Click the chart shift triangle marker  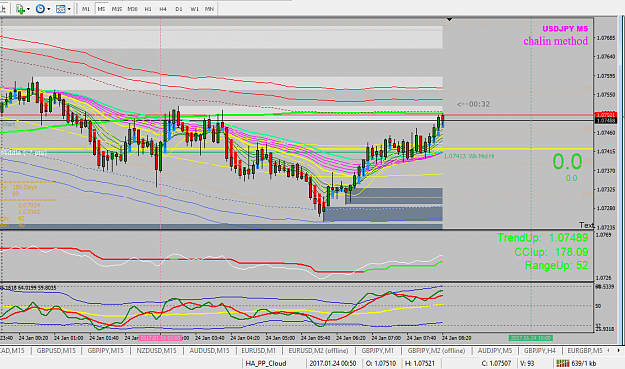450,19
